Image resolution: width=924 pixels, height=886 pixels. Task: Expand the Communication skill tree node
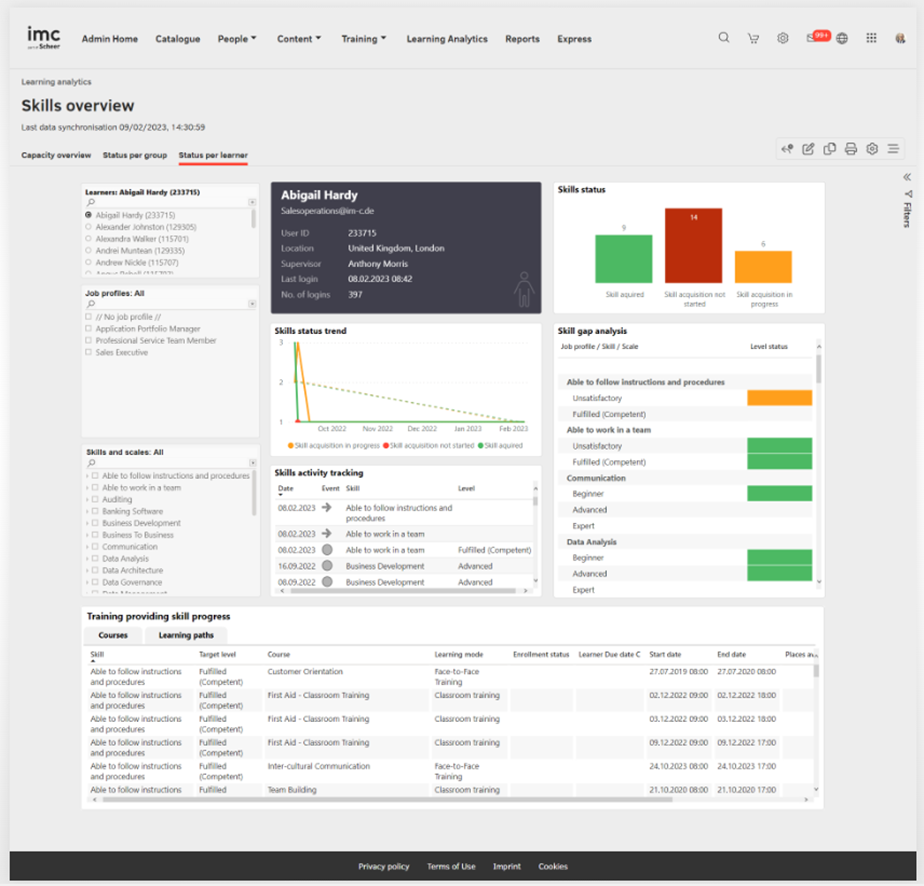pos(87,547)
